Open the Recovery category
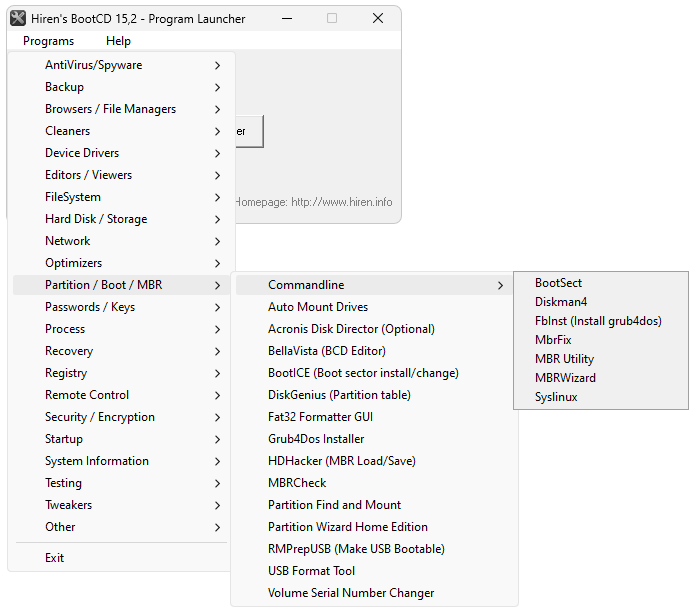 point(69,351)
